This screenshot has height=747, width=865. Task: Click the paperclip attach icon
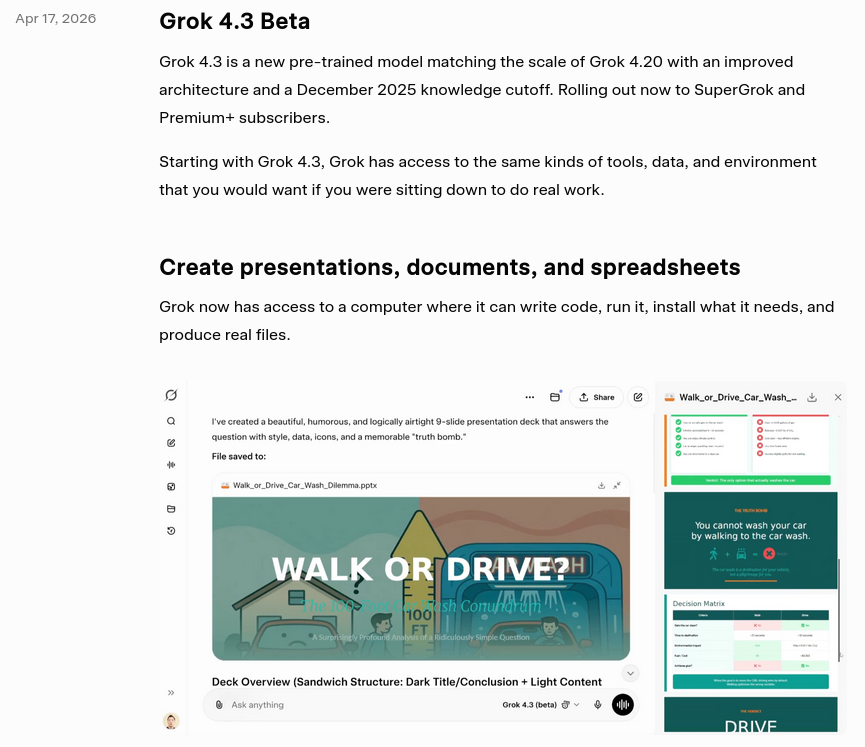[x=219, y=705]
